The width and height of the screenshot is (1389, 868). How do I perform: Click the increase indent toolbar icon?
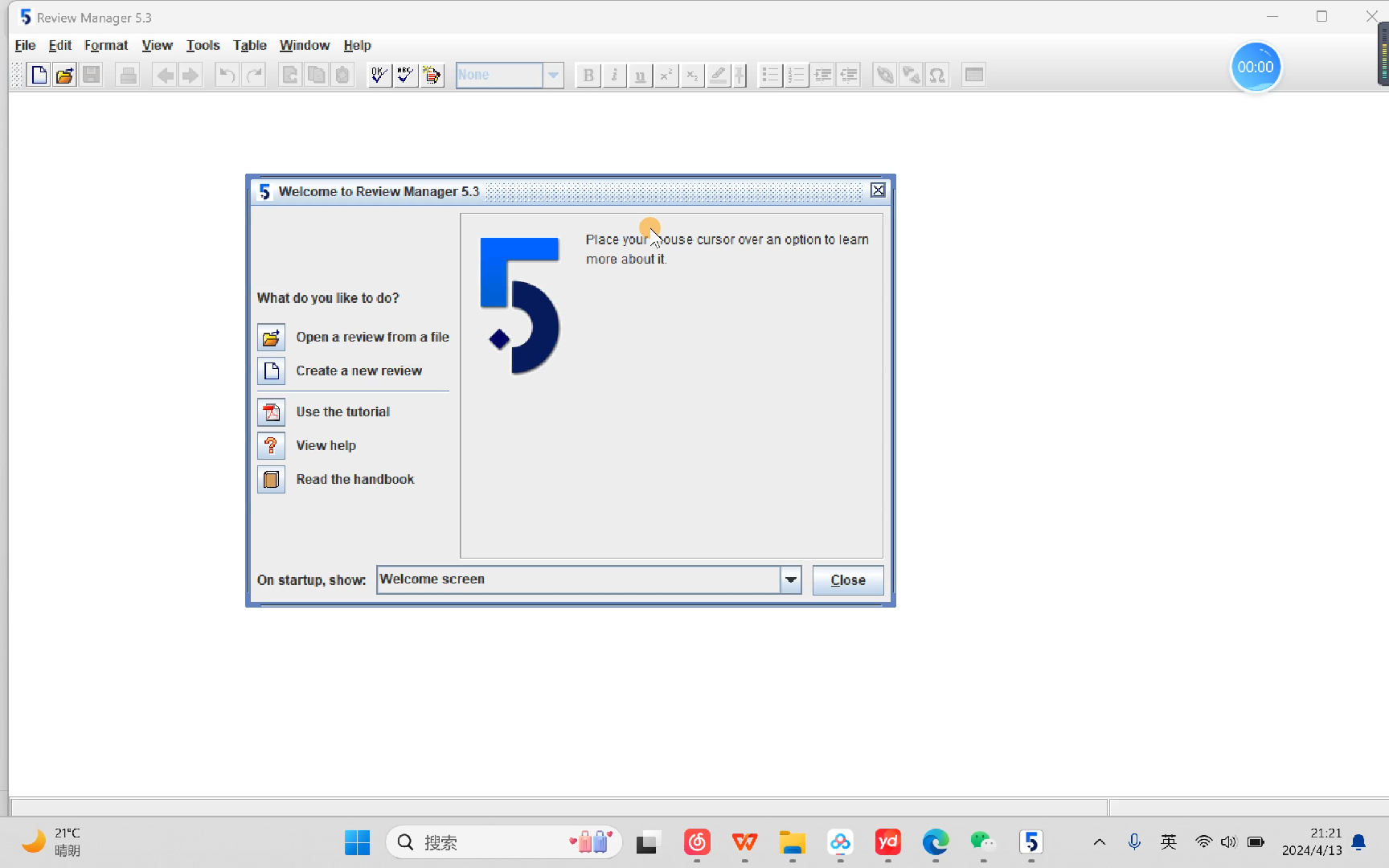pos(822,75)
